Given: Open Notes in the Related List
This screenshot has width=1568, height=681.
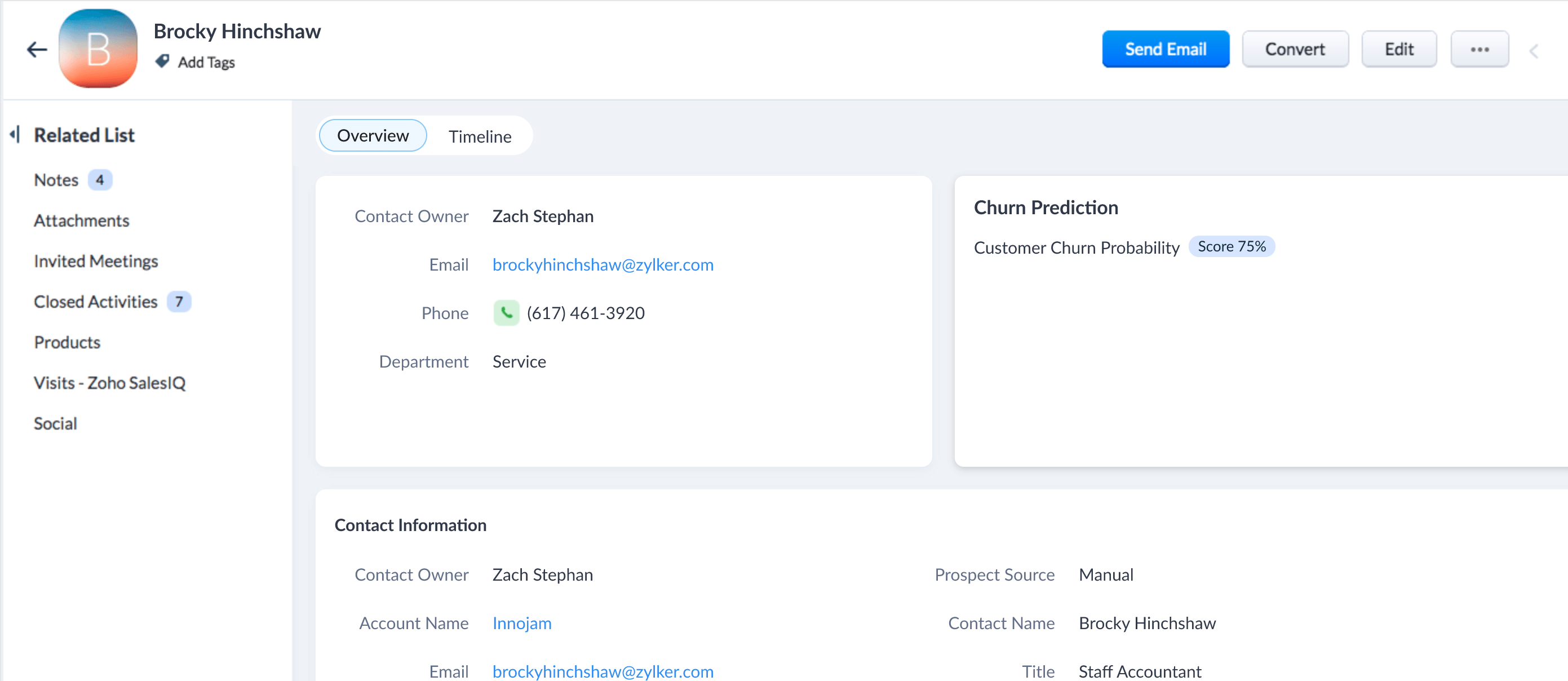Looking at the screenshot, I should click(56, 180).
